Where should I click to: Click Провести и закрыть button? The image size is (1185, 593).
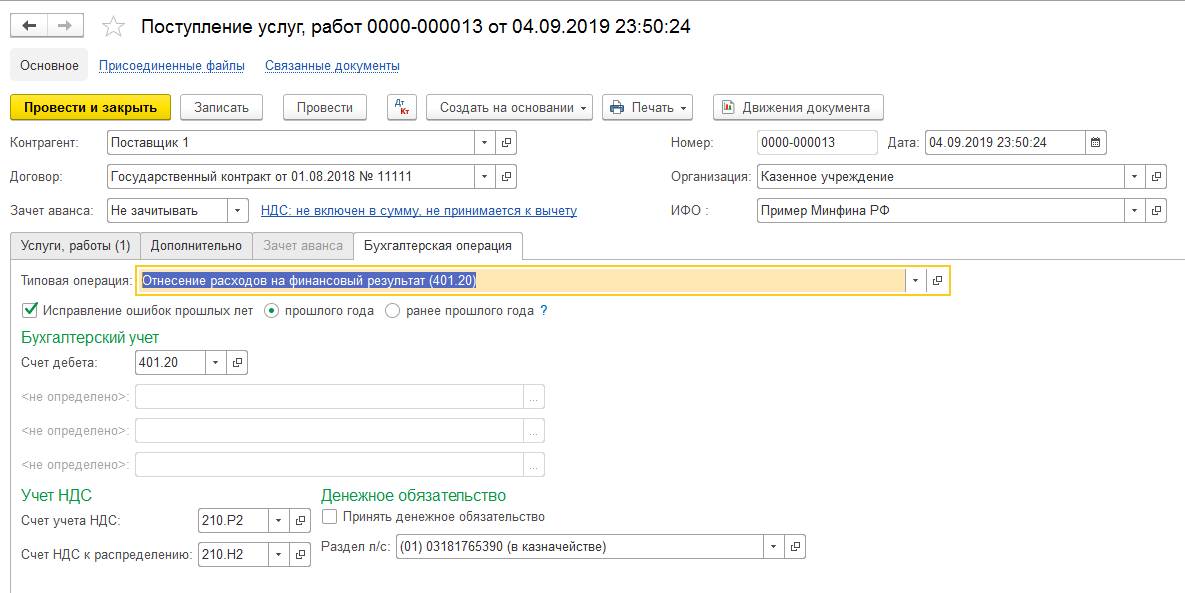(x=91, y=107)
